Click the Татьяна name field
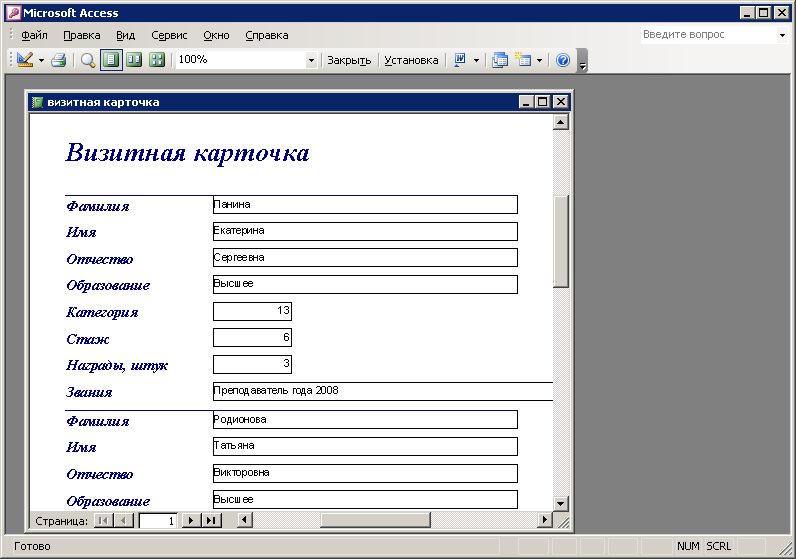 pyautogui.click(x=365, y=446)
